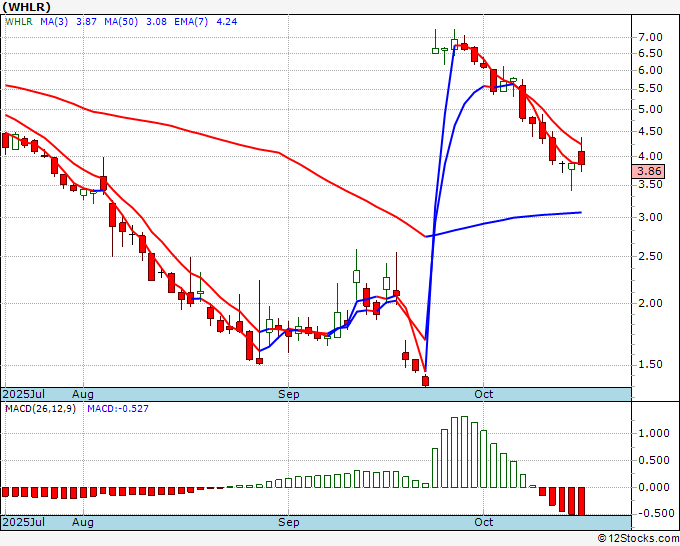Image resolution: width=680 pixels, height=546 pixels.
Task: Click the 1.50 price axis label
Action: click(x=651, y=365)
